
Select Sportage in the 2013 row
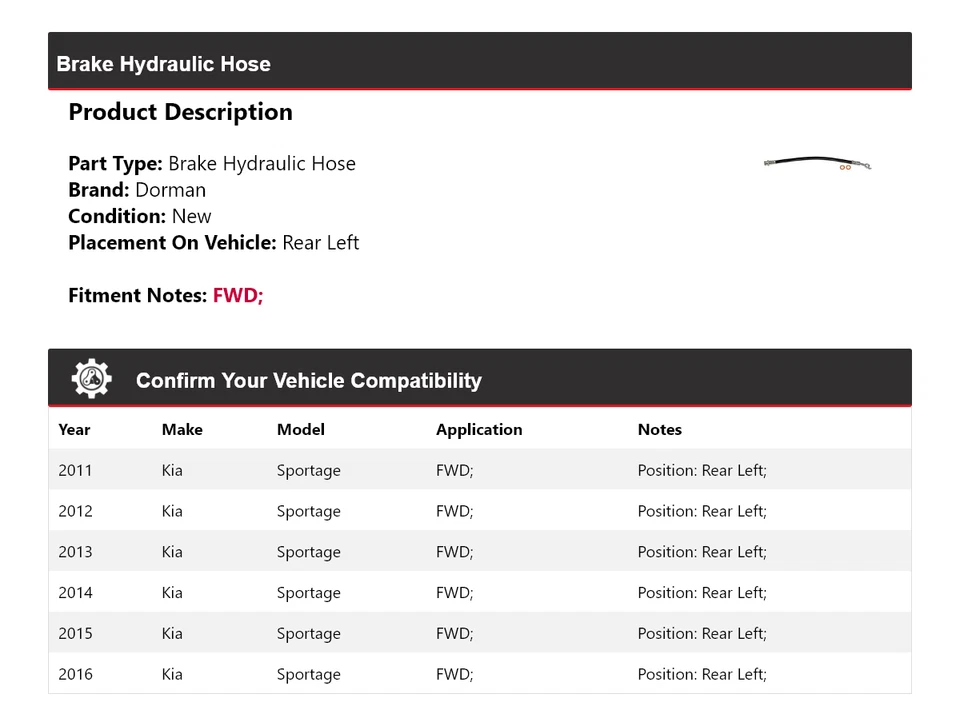(308, 552)
